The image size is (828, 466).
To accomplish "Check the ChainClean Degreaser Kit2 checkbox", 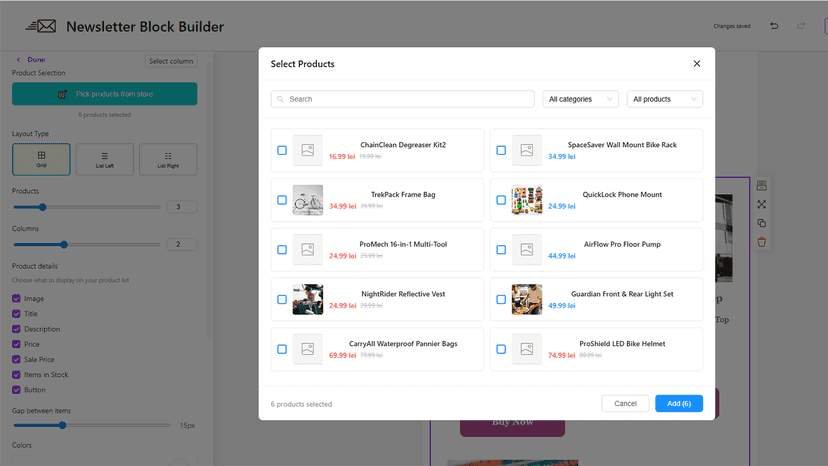I will pos(282,150).
